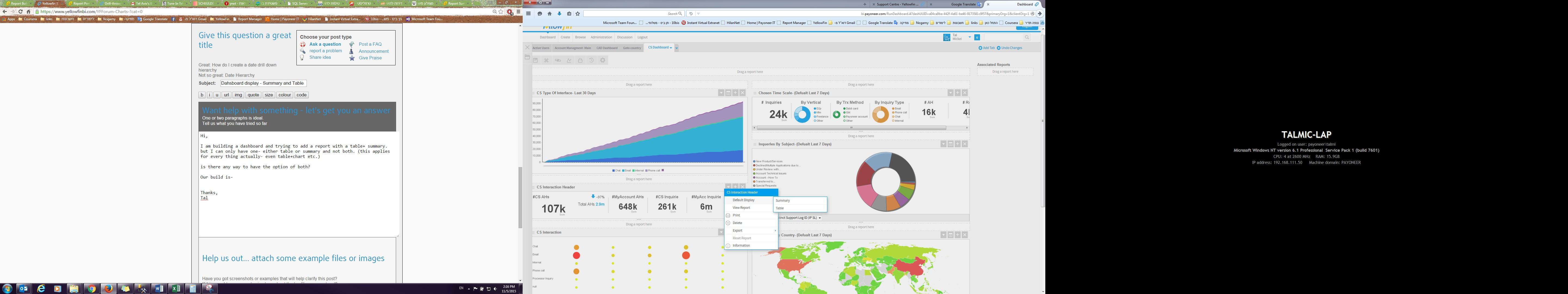Viewport: 1568px width, 294px height.
Task: Click the plus icon on the Chosen Time Scale portlet
Action: 957,93
